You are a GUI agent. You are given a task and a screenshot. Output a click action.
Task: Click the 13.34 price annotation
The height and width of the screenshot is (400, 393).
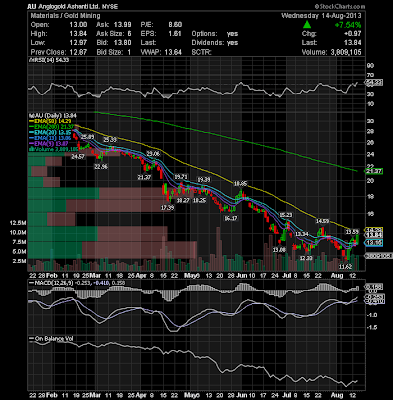pyautogui.click(x=302, y=234)
